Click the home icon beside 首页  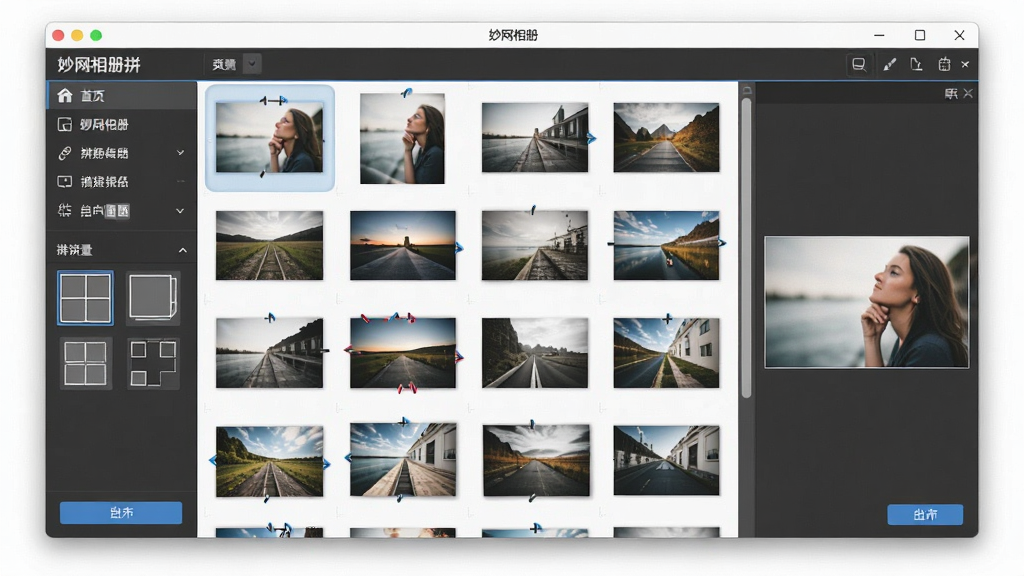point(65,95)
